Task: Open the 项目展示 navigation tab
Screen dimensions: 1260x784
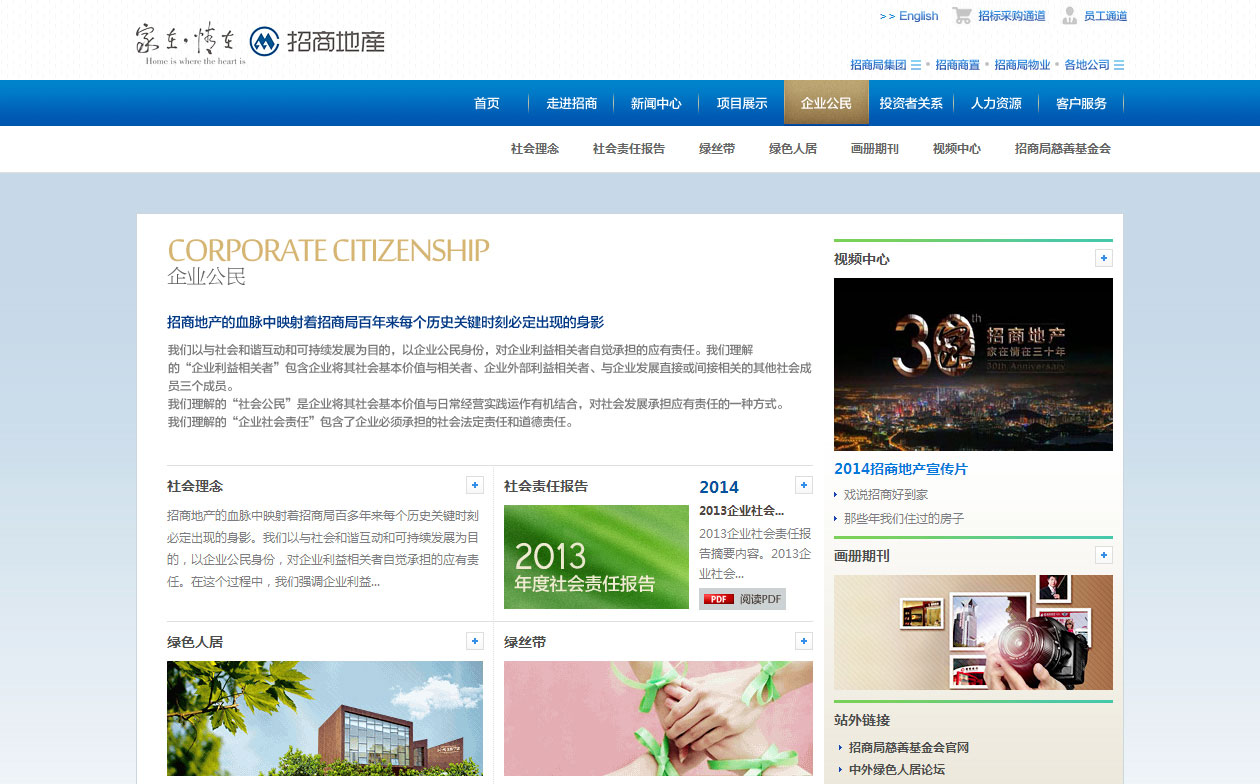Action: (x=742, y=103)
